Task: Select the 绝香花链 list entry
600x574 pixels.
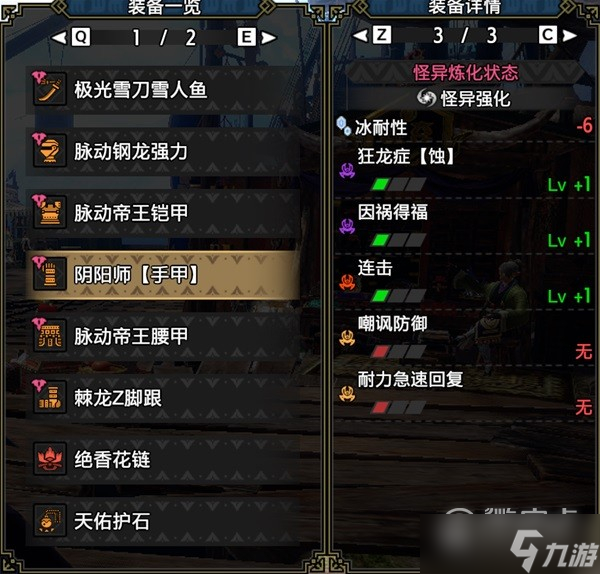Action: click(163, 460)
